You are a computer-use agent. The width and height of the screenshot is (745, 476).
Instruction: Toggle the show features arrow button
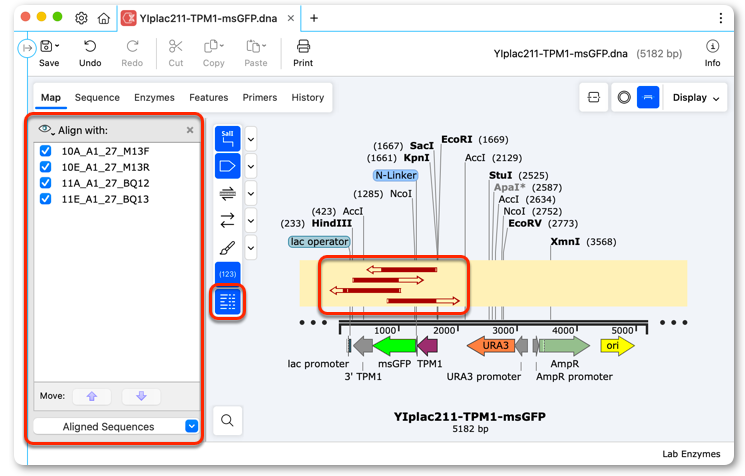(228, 166)
